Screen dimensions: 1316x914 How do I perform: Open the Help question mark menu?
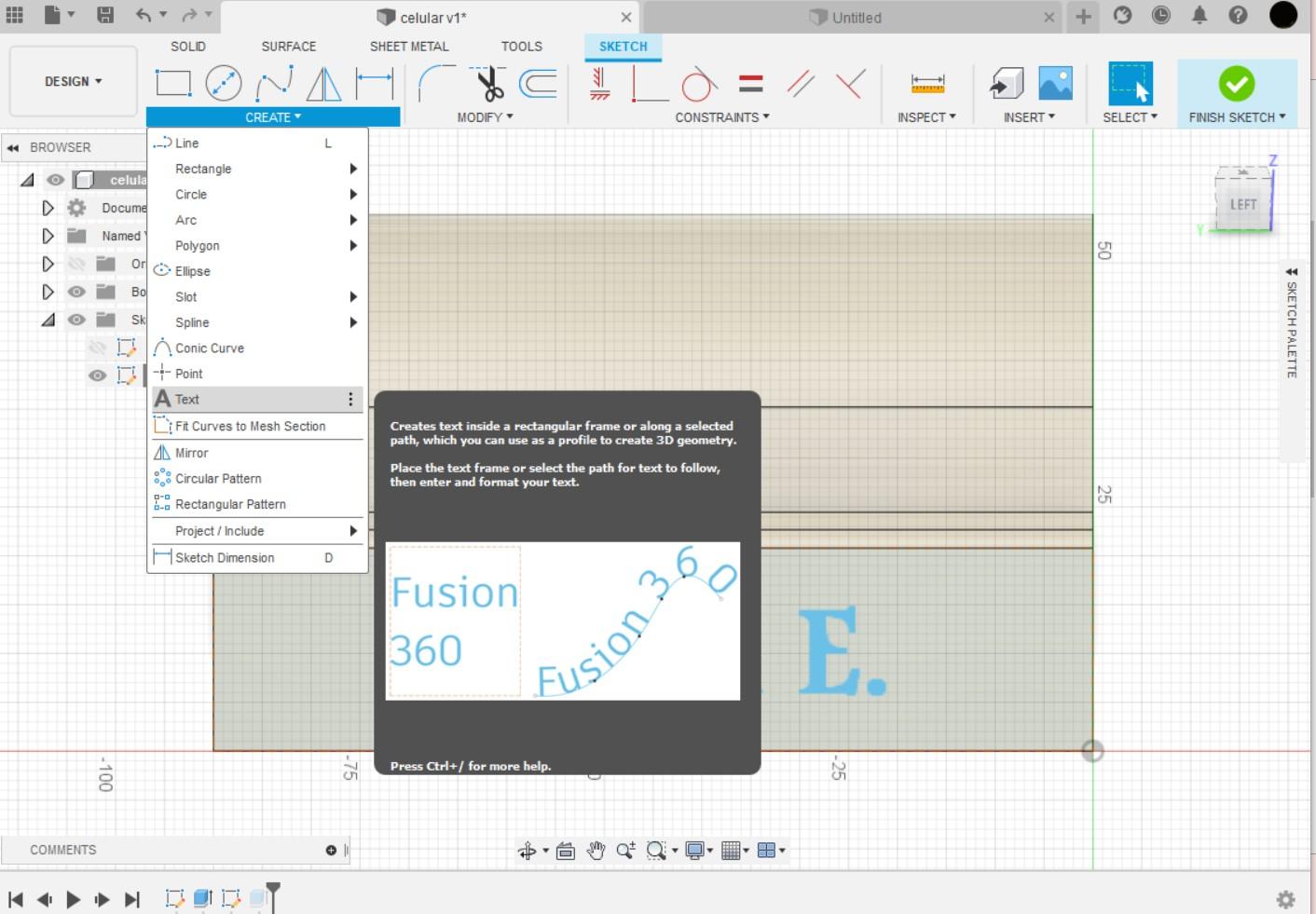coord(1238,15)
